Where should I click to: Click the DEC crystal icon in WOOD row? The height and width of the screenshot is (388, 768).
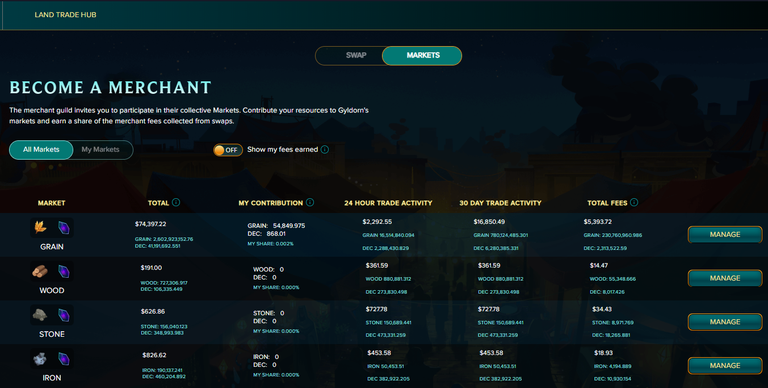[64, 271]
